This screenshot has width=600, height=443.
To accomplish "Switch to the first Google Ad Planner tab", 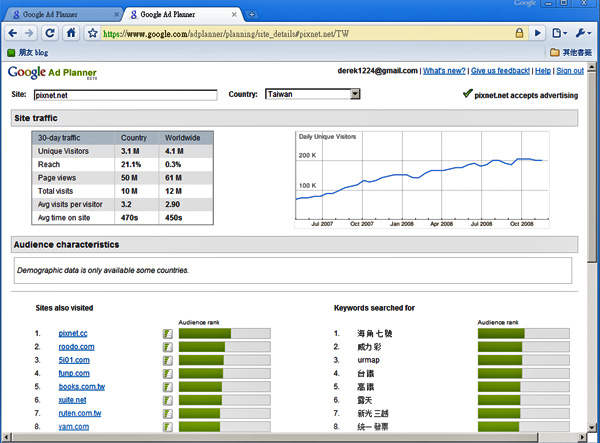I will pos(61,15).
